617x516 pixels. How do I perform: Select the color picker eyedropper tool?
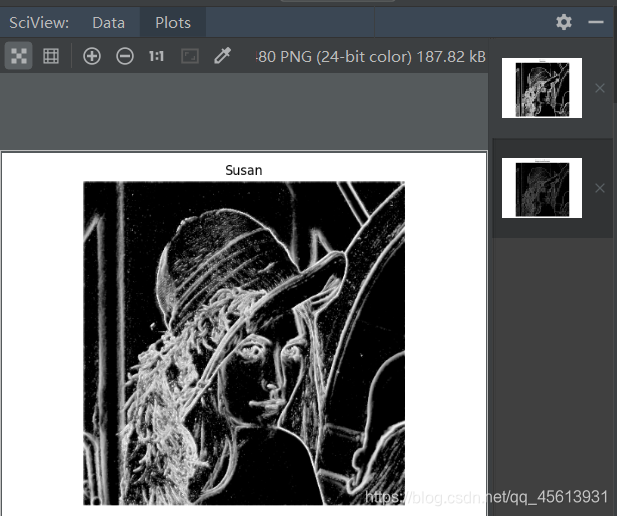(x=222, y=55)
